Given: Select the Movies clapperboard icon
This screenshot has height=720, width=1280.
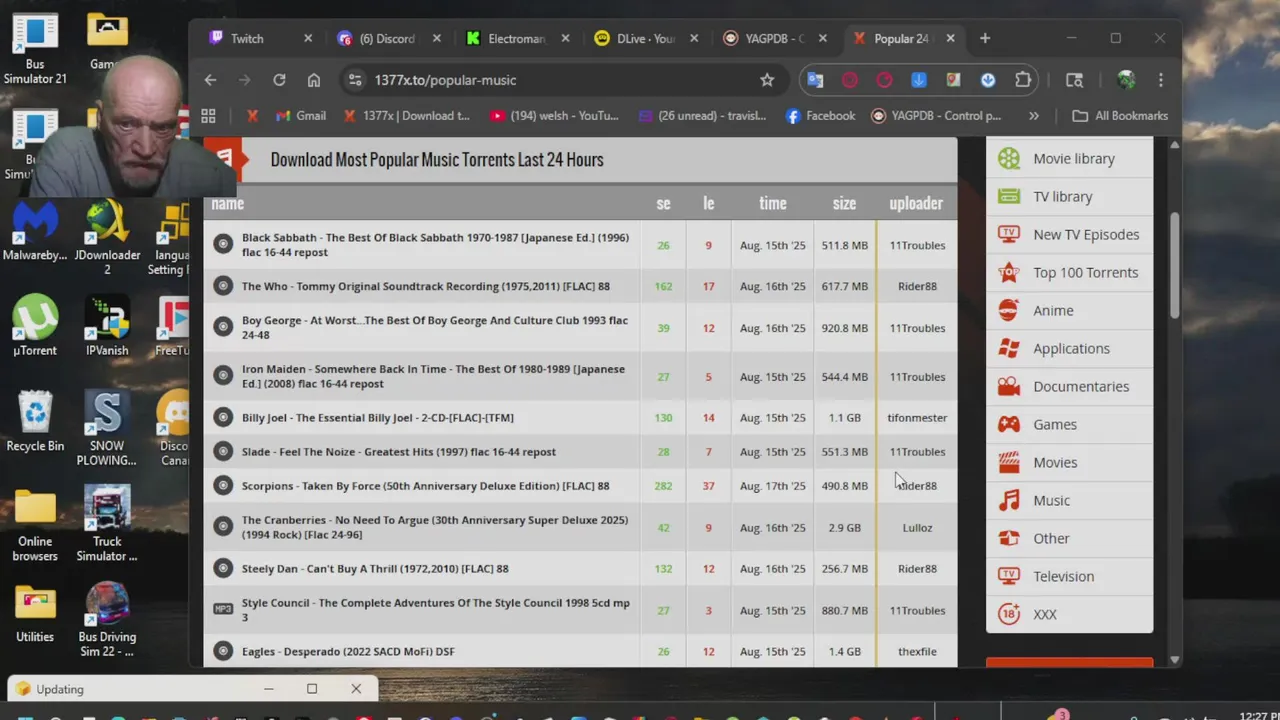Looking at the screenshot, I should [x=1009, y=462].
